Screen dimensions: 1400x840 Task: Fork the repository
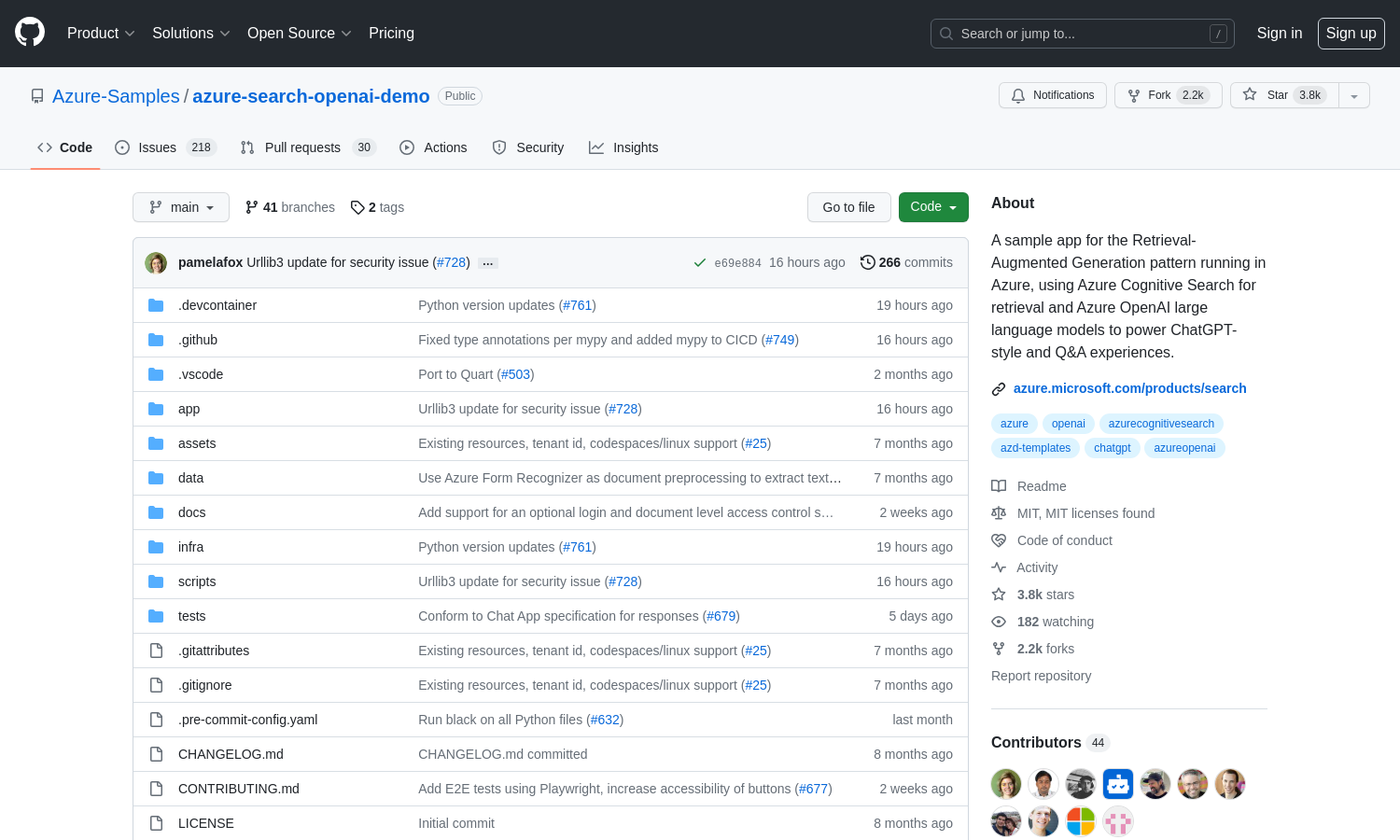pos(1168,95)
